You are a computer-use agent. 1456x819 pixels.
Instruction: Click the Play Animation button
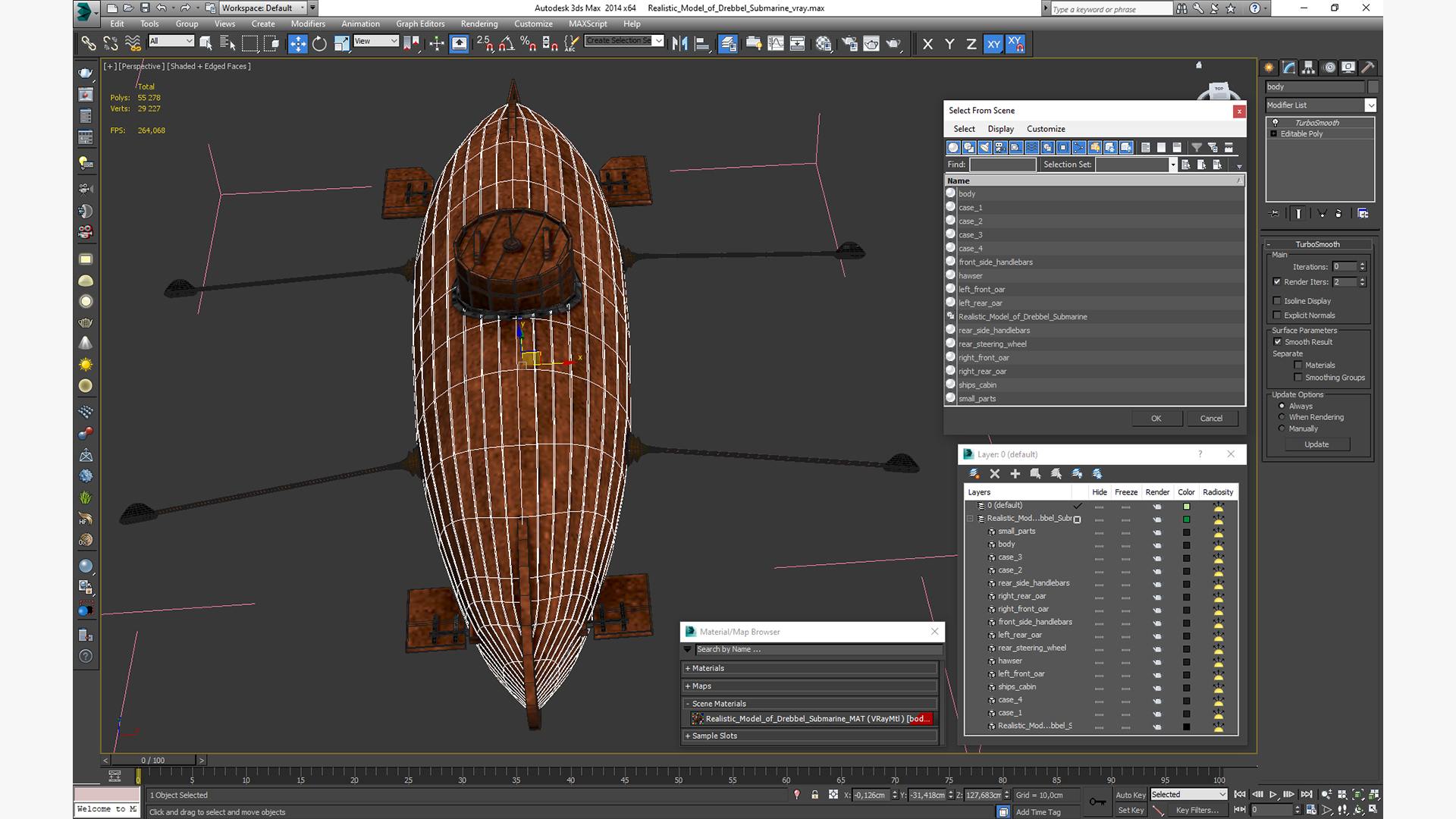1273,795
